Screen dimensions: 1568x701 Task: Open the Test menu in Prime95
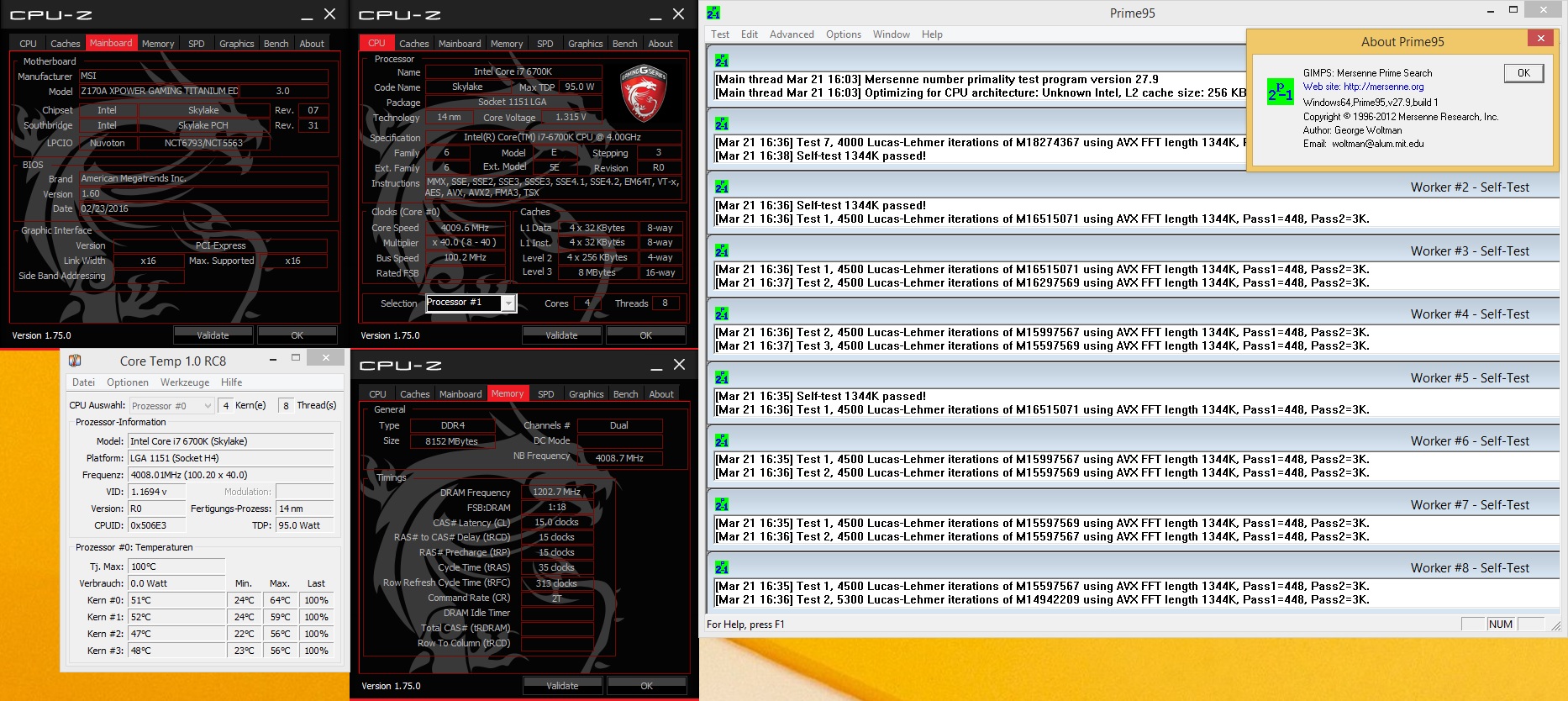pos(720,34)
